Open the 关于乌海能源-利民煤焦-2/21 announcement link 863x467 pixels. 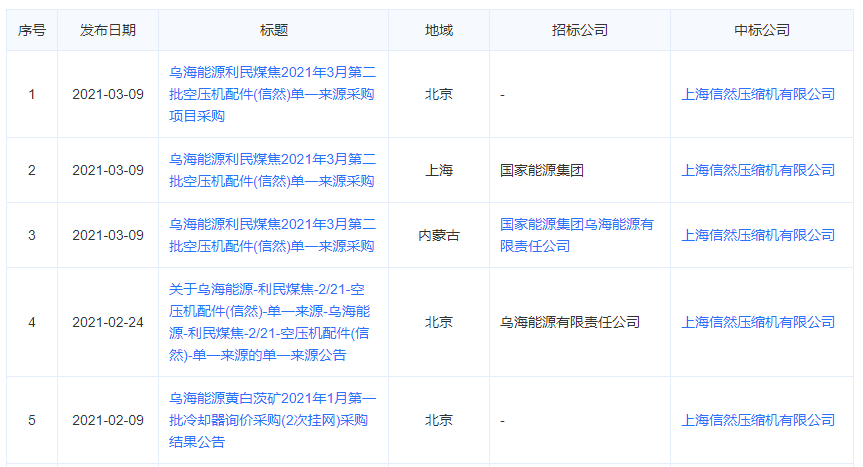point(269,322)
